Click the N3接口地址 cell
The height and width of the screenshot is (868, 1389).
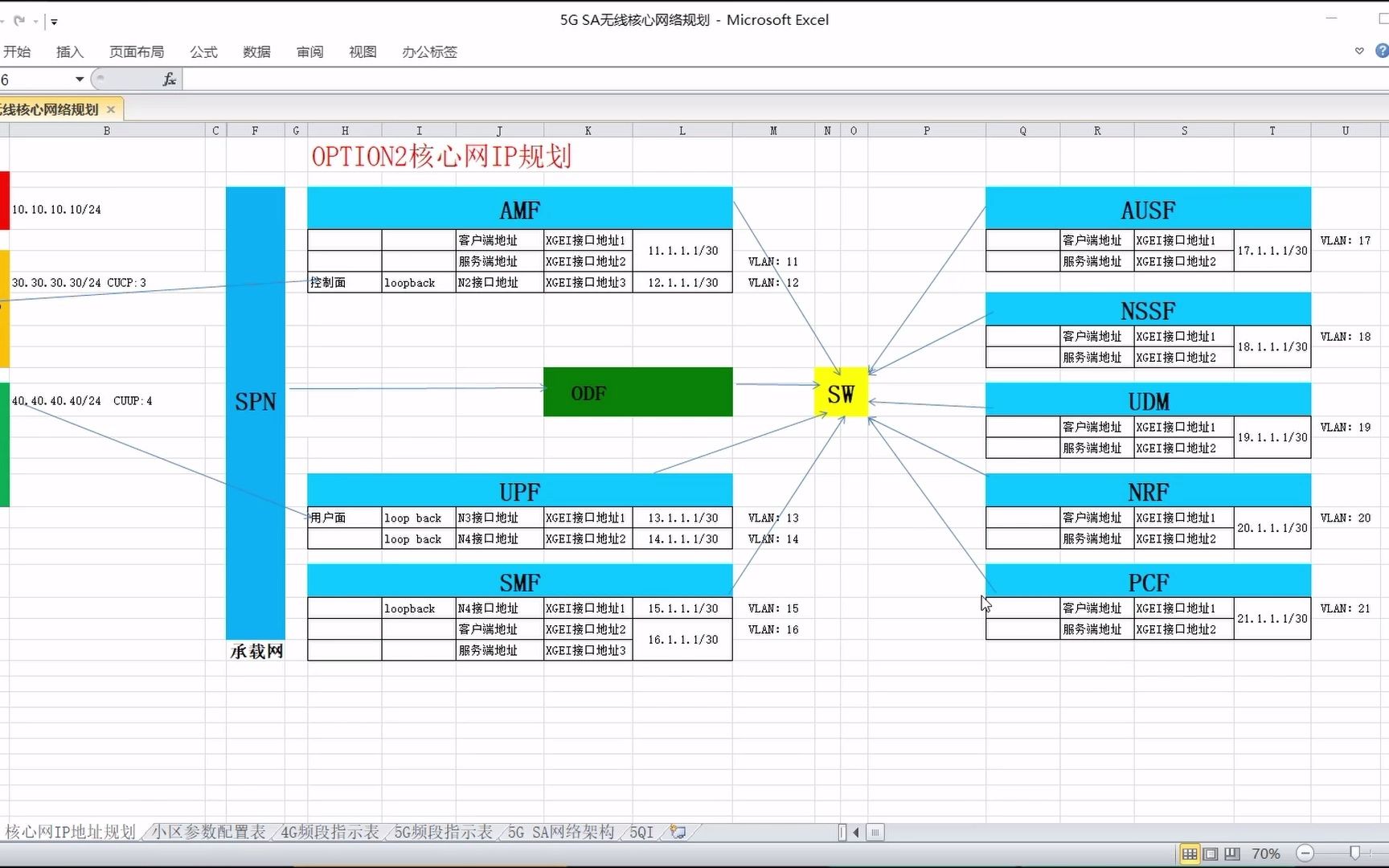coord(500,518)
